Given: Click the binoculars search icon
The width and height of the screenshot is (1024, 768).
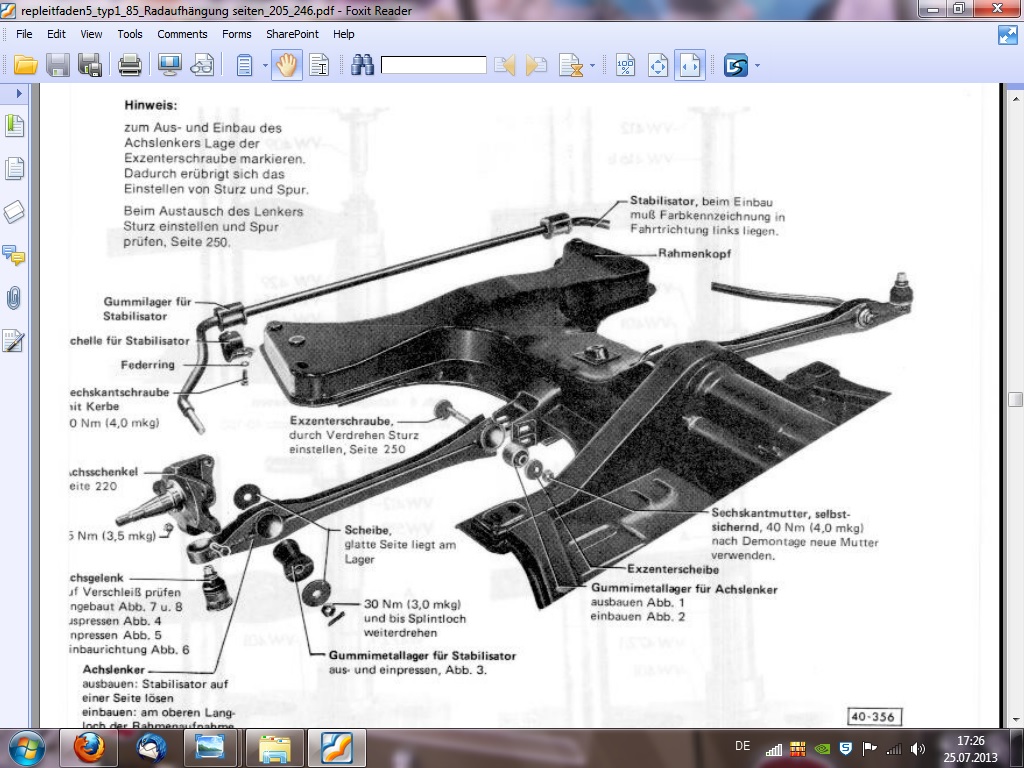Looking at the screenshot, I should pos(361,66).
